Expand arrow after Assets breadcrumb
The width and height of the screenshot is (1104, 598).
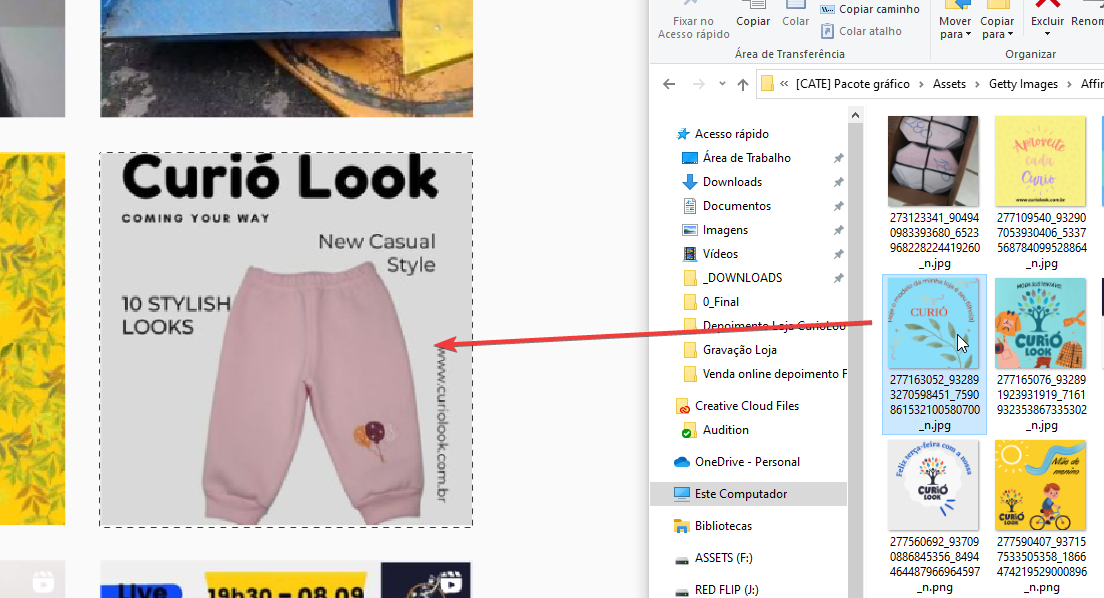[977, 84]
